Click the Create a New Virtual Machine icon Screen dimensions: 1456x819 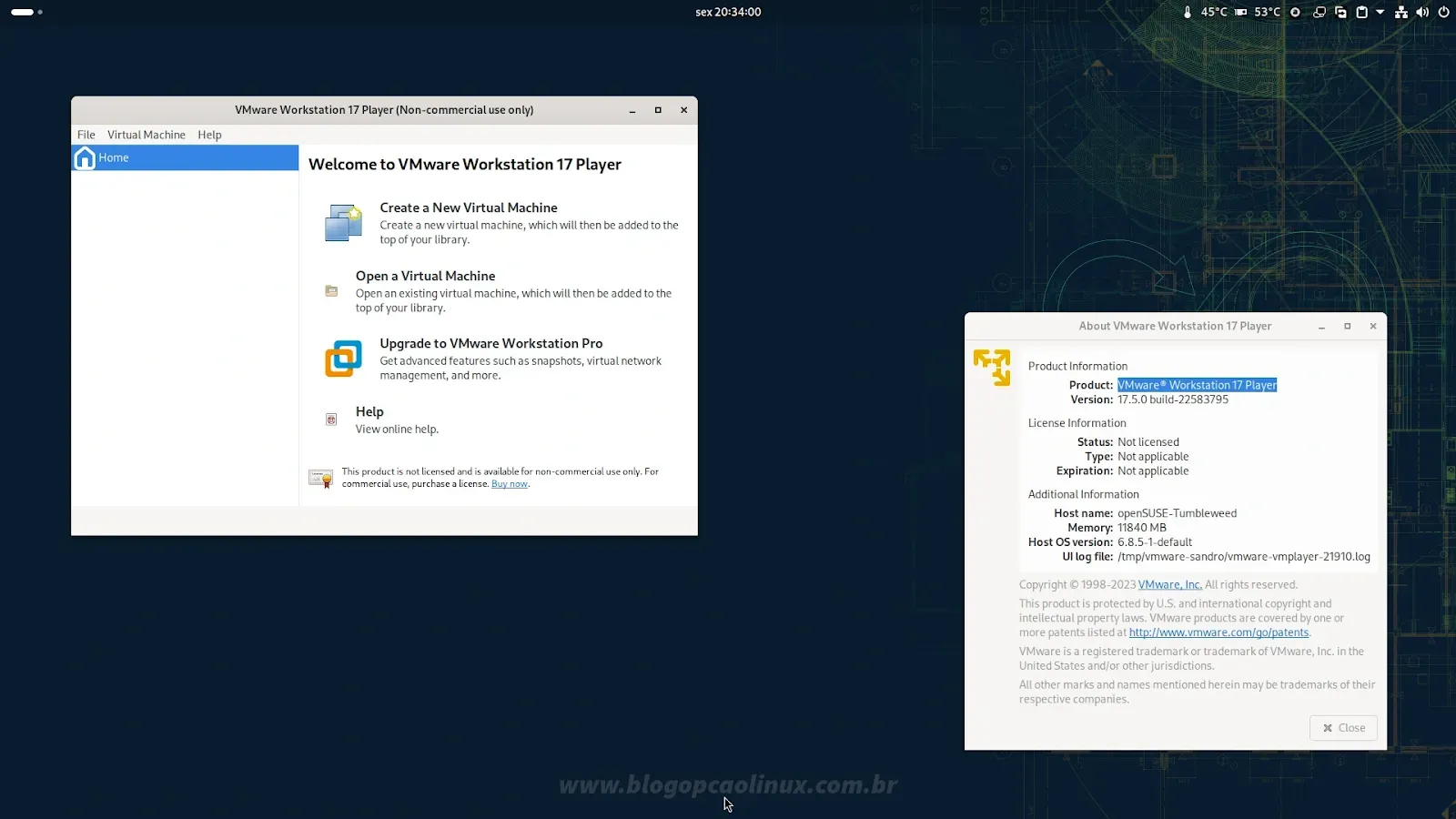click(343, 223)
